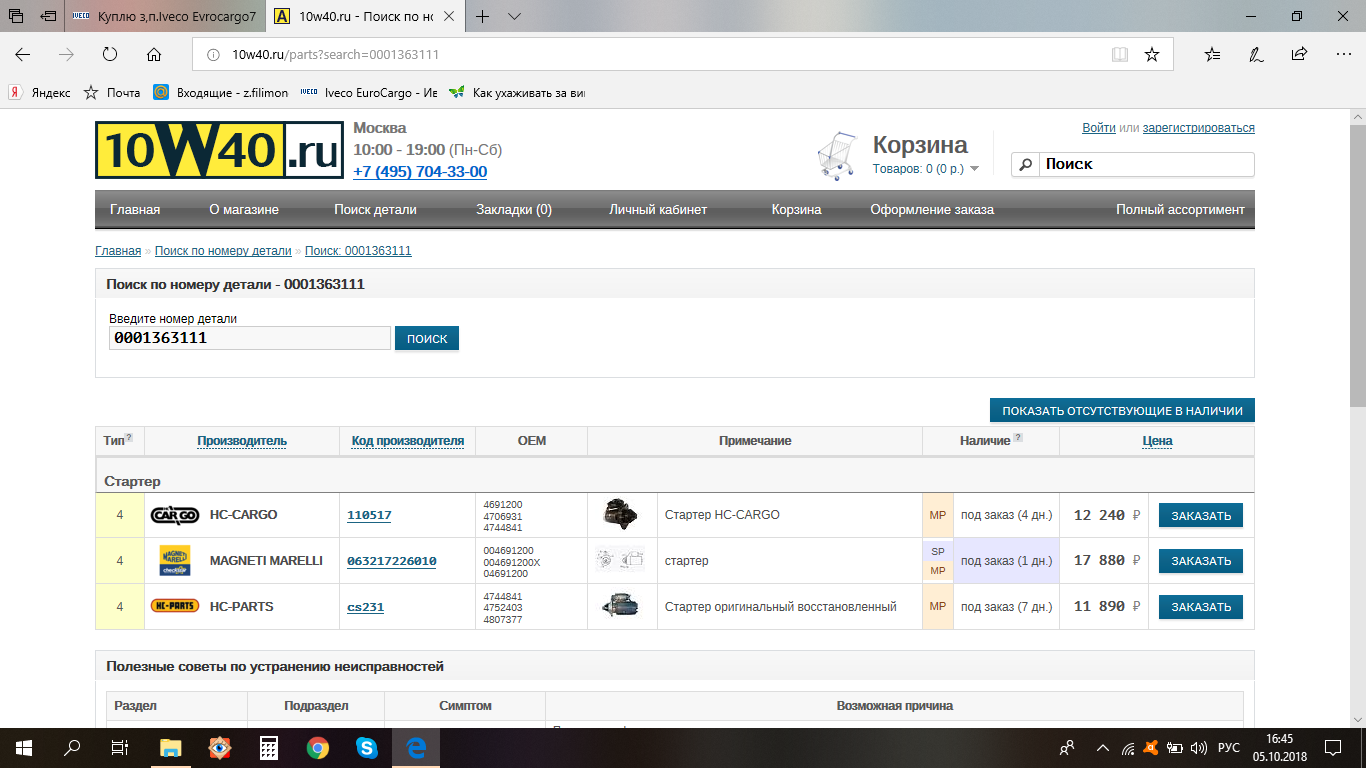This screenshot has height=768, width=1366.
Task: Open the HC-PARTS starter photo thumbnail
Action: tap(621, 606)
